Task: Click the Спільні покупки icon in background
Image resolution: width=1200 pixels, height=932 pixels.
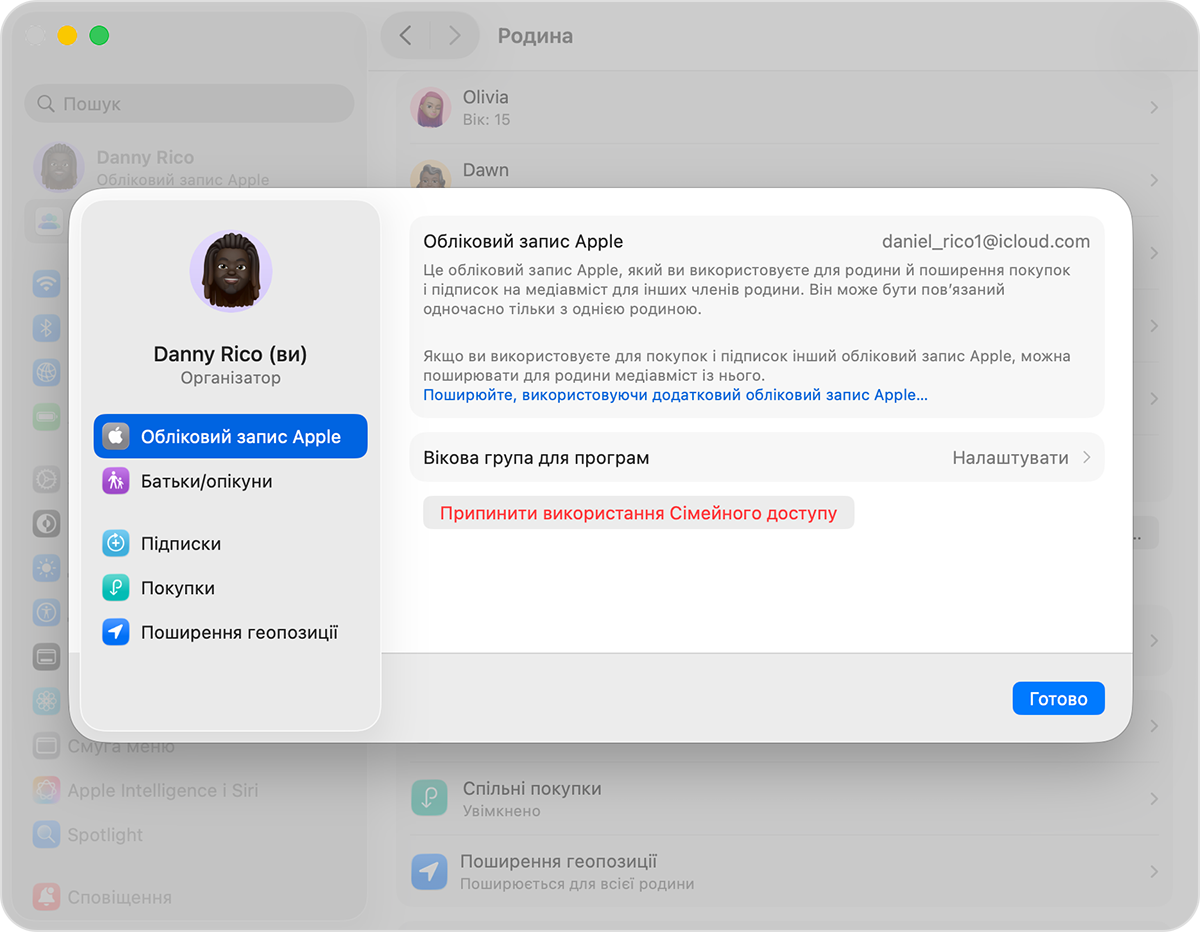Action: (429, 798)
